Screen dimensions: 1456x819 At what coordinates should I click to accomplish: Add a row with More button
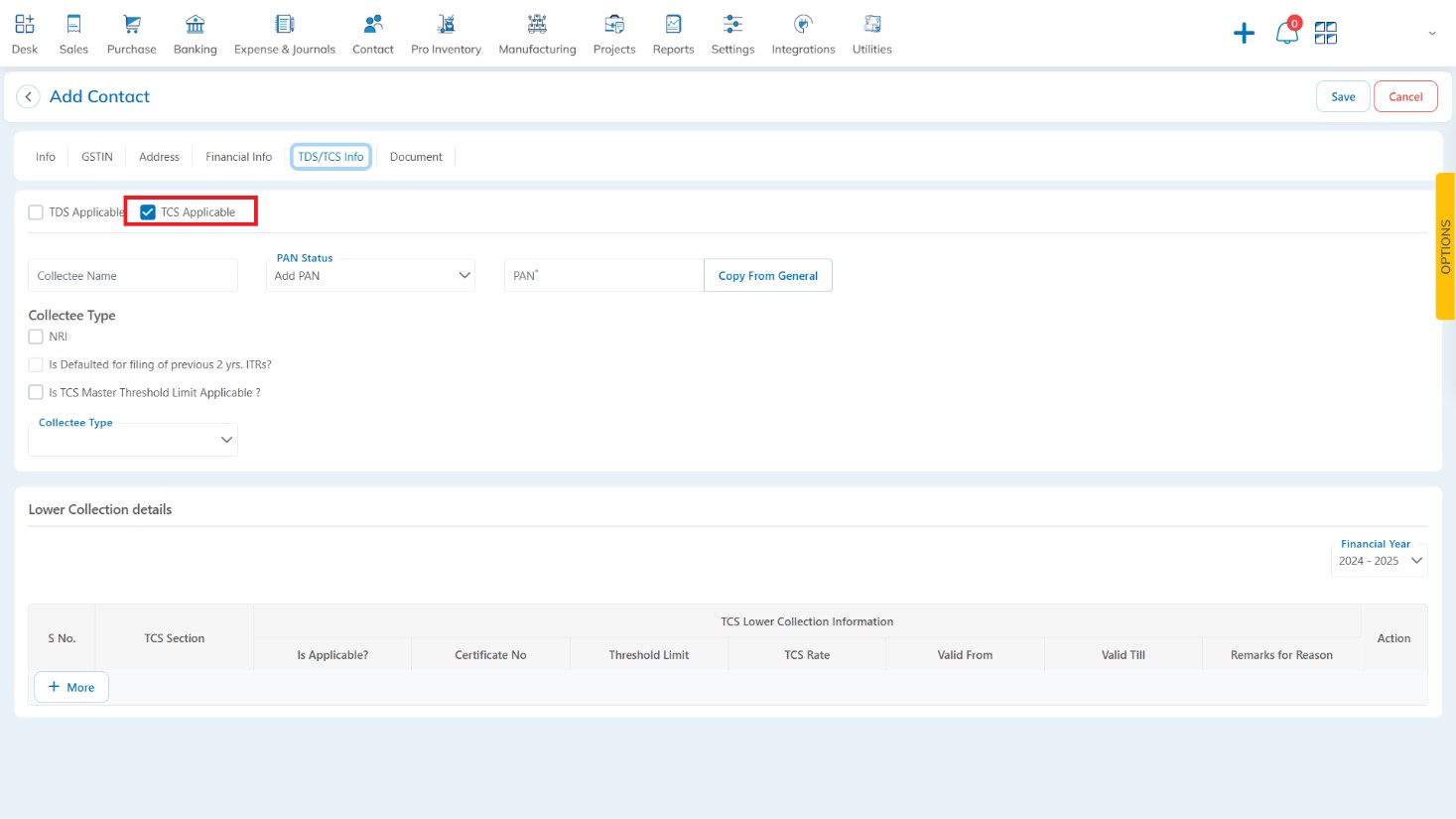pos(71,687)
